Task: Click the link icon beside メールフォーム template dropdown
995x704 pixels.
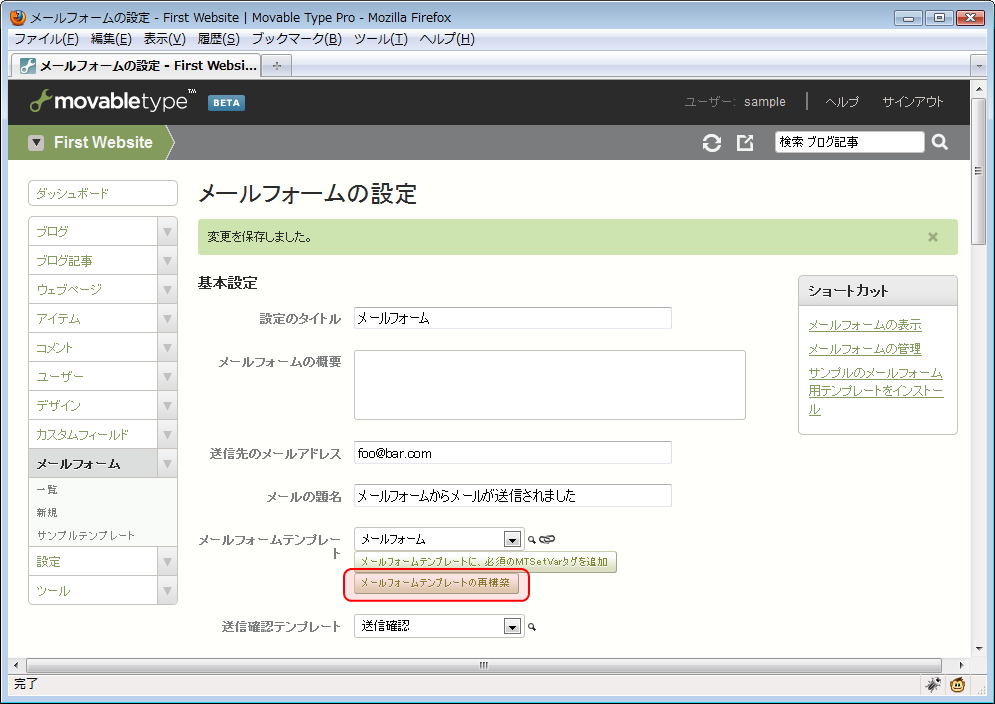Action: click(x=547, y=540)
